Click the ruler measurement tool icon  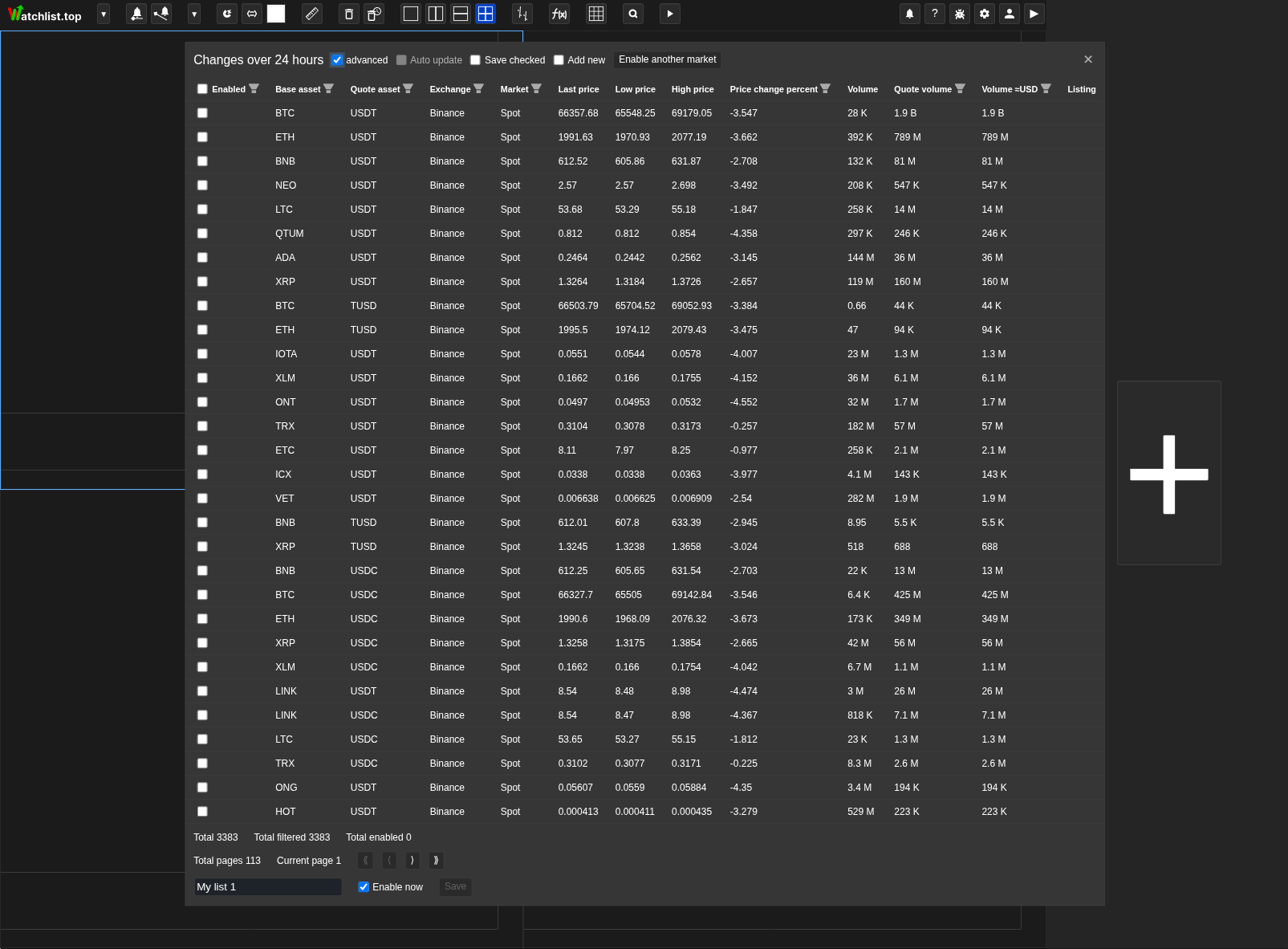[312, 14]
